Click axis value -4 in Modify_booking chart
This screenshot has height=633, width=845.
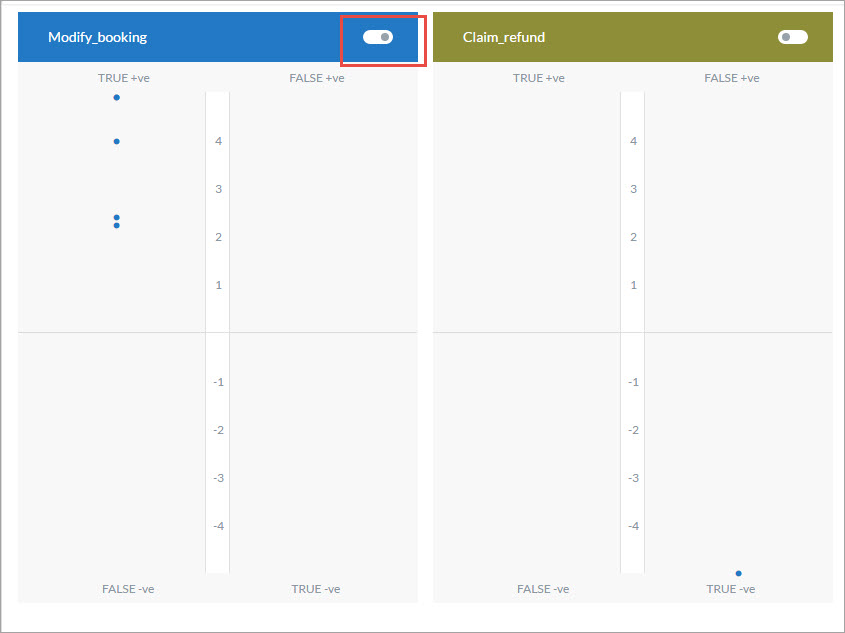pos(217,526)
